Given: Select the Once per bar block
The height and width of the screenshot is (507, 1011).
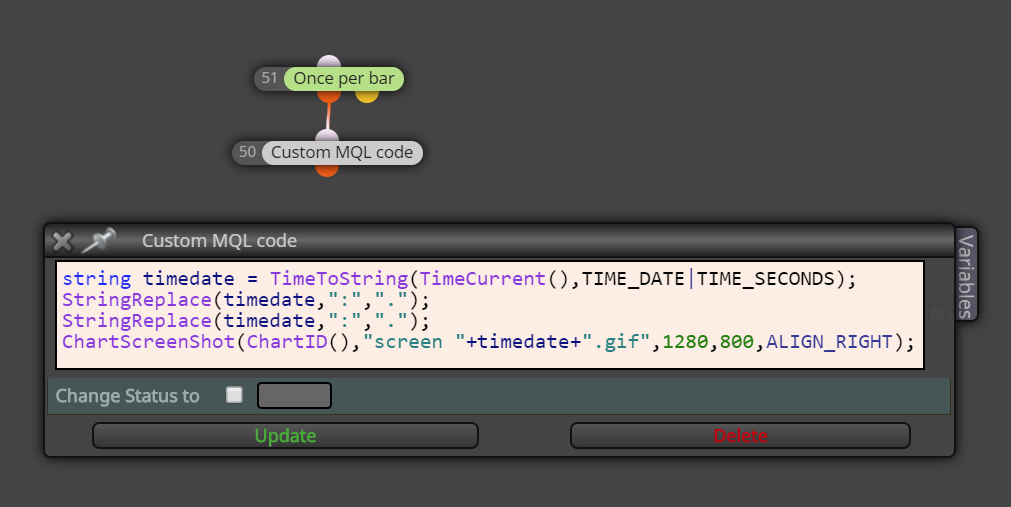Looking at the screenshot, I should [x=344, y=79].
